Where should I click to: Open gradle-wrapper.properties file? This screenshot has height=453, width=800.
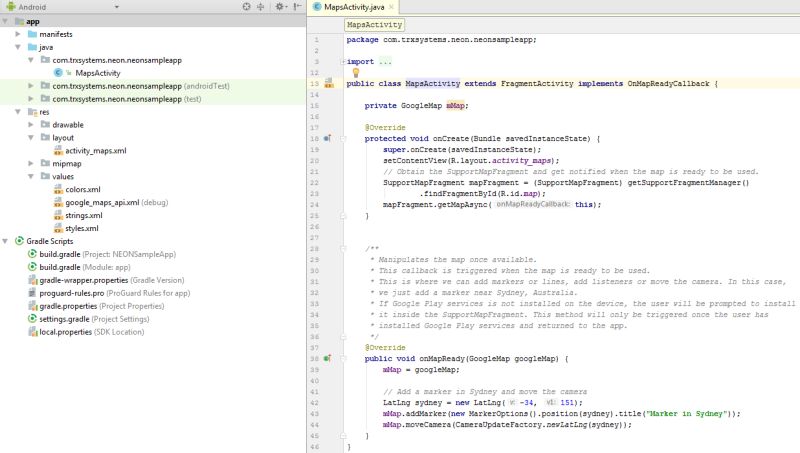112,280
